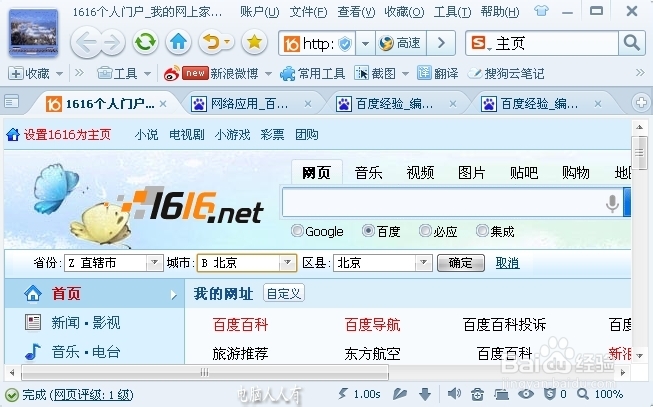Toggle the 高速 high-speed mode button

click(401, 43)
